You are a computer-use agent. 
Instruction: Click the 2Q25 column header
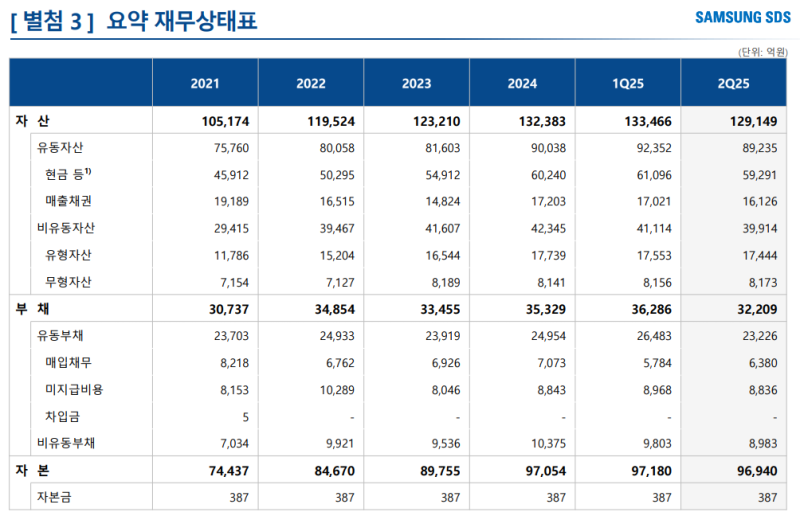pos(735,84)
